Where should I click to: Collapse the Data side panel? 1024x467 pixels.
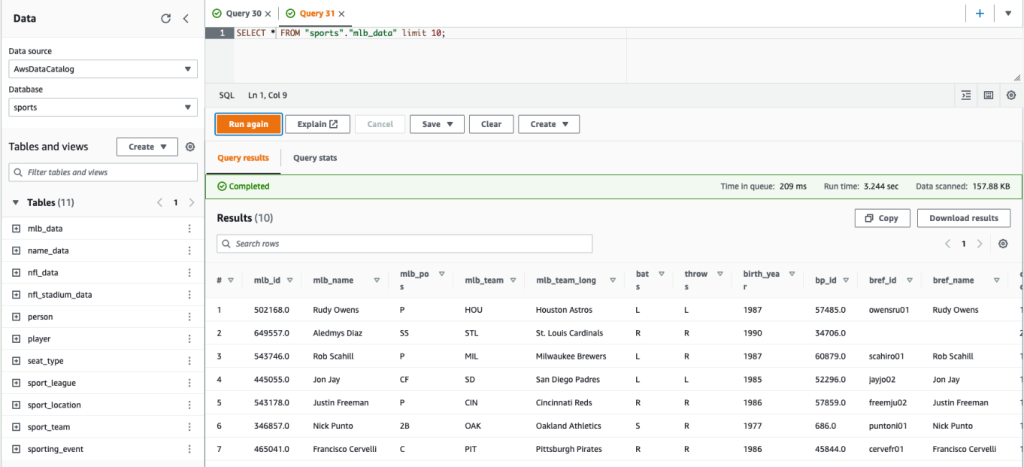[x=185, y=18]
